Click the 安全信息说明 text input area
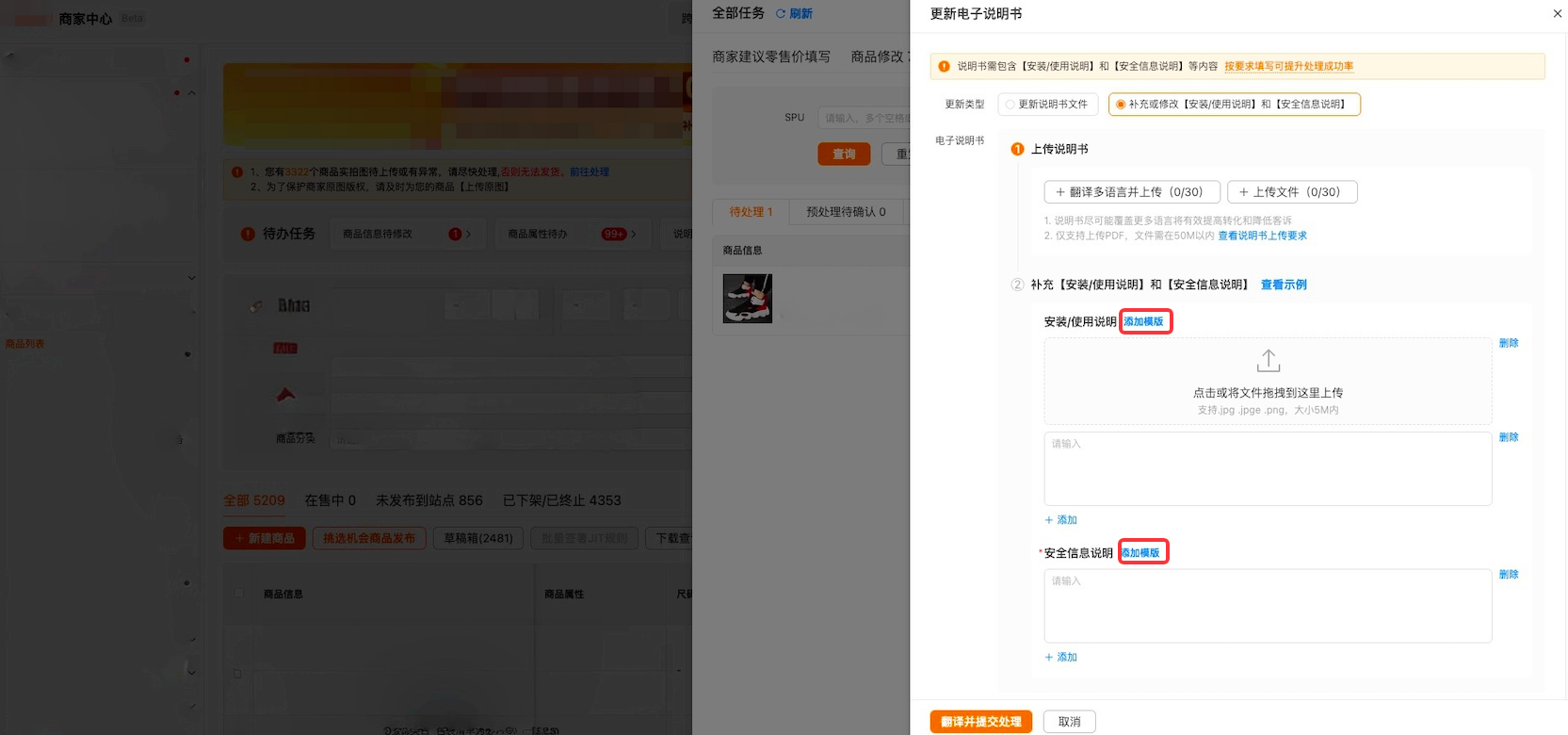 click(1267, 606)
